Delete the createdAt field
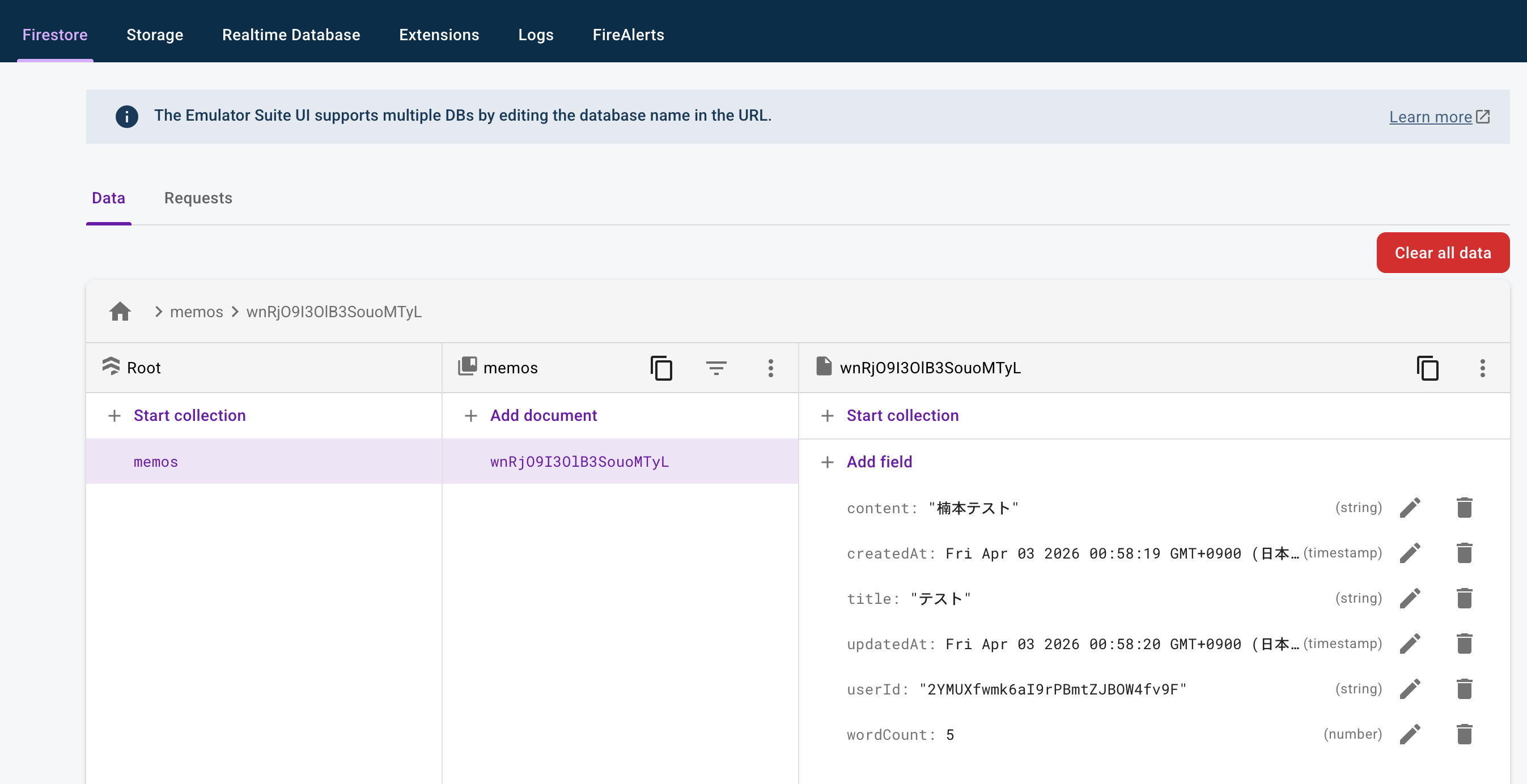 tap(1464, 553)
